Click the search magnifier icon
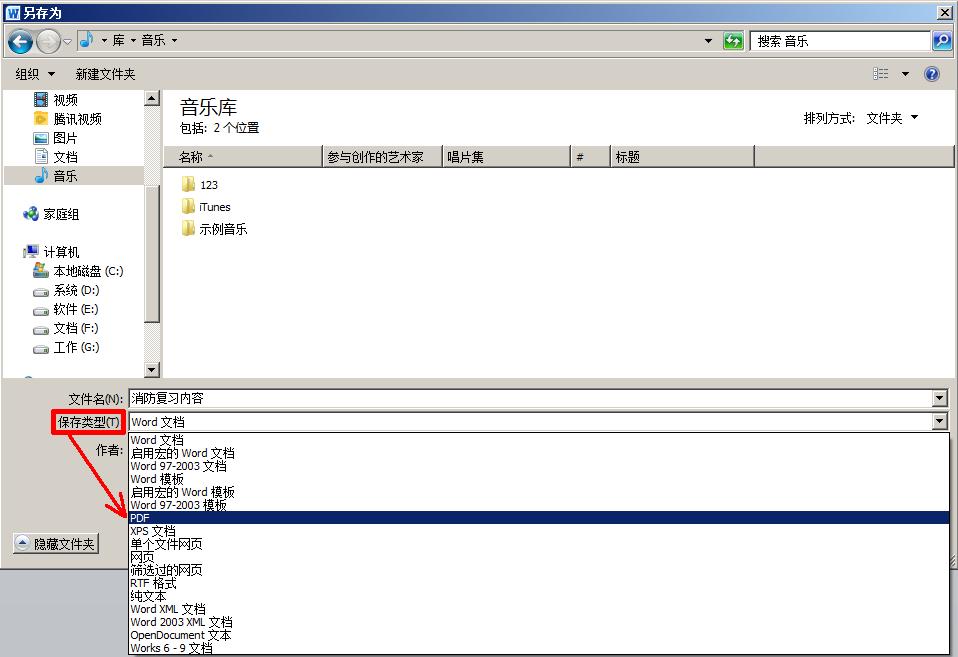 tap(942, 41)
